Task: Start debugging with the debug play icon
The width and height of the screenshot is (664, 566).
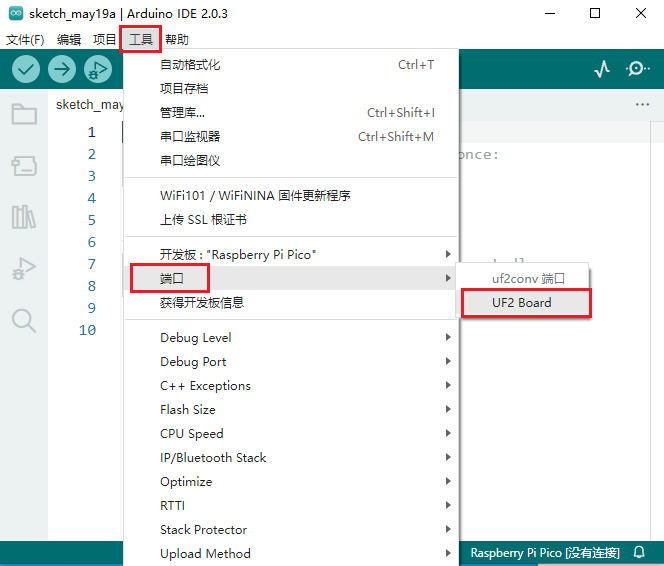Action: pyautogui.click(x=98, y=69)
